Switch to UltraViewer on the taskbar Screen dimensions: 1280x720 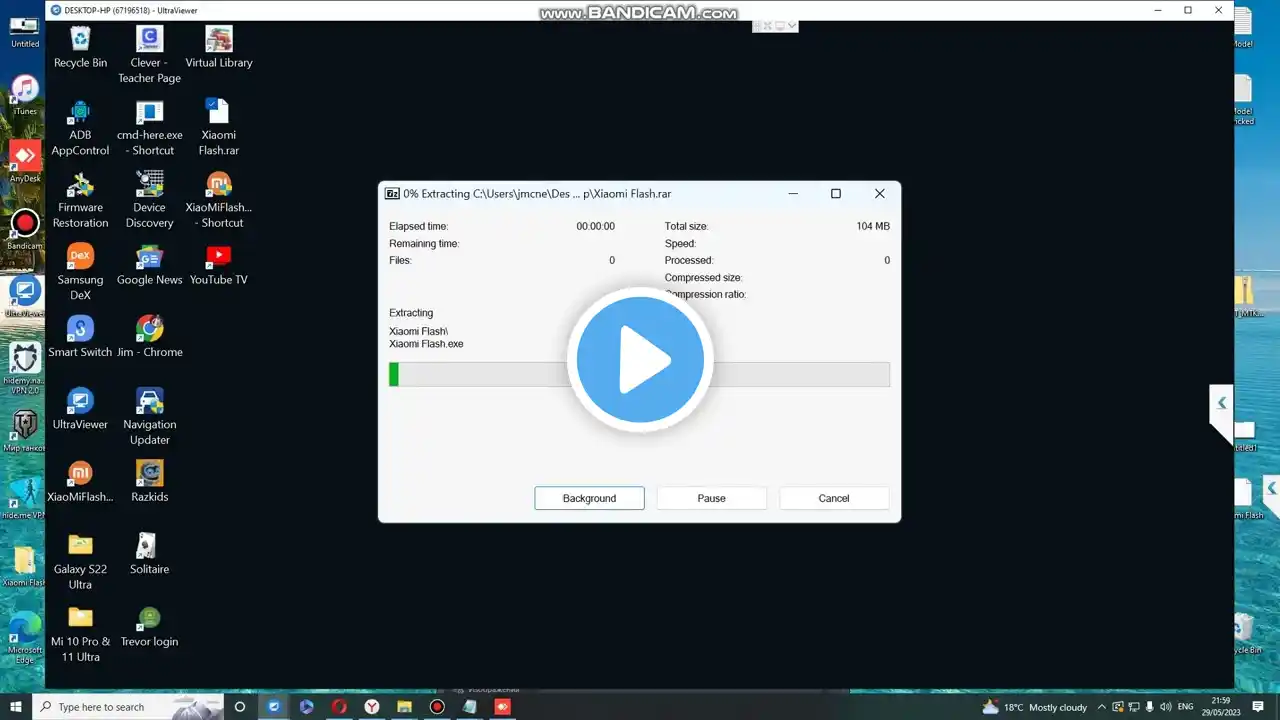(273, 707)
